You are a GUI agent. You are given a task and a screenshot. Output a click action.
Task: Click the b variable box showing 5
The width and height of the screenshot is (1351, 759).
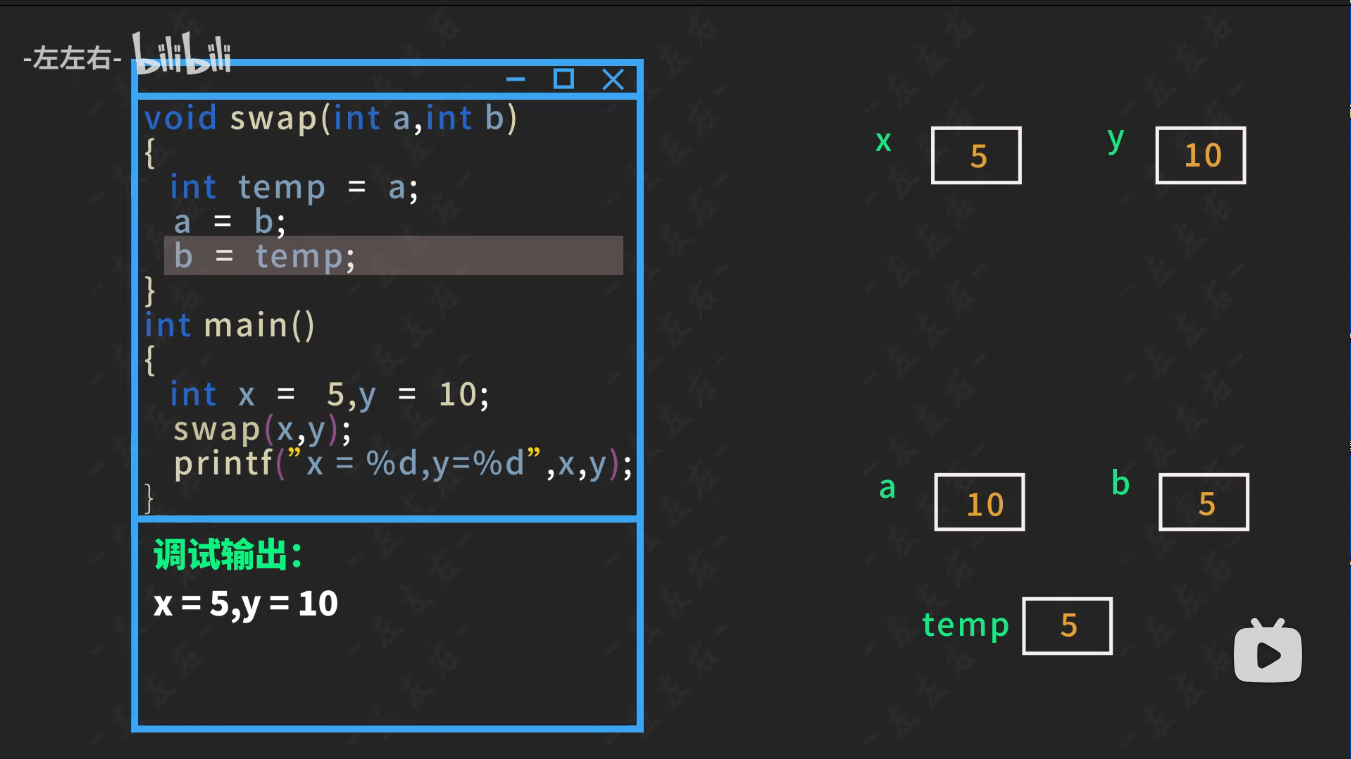(1203, 502)
